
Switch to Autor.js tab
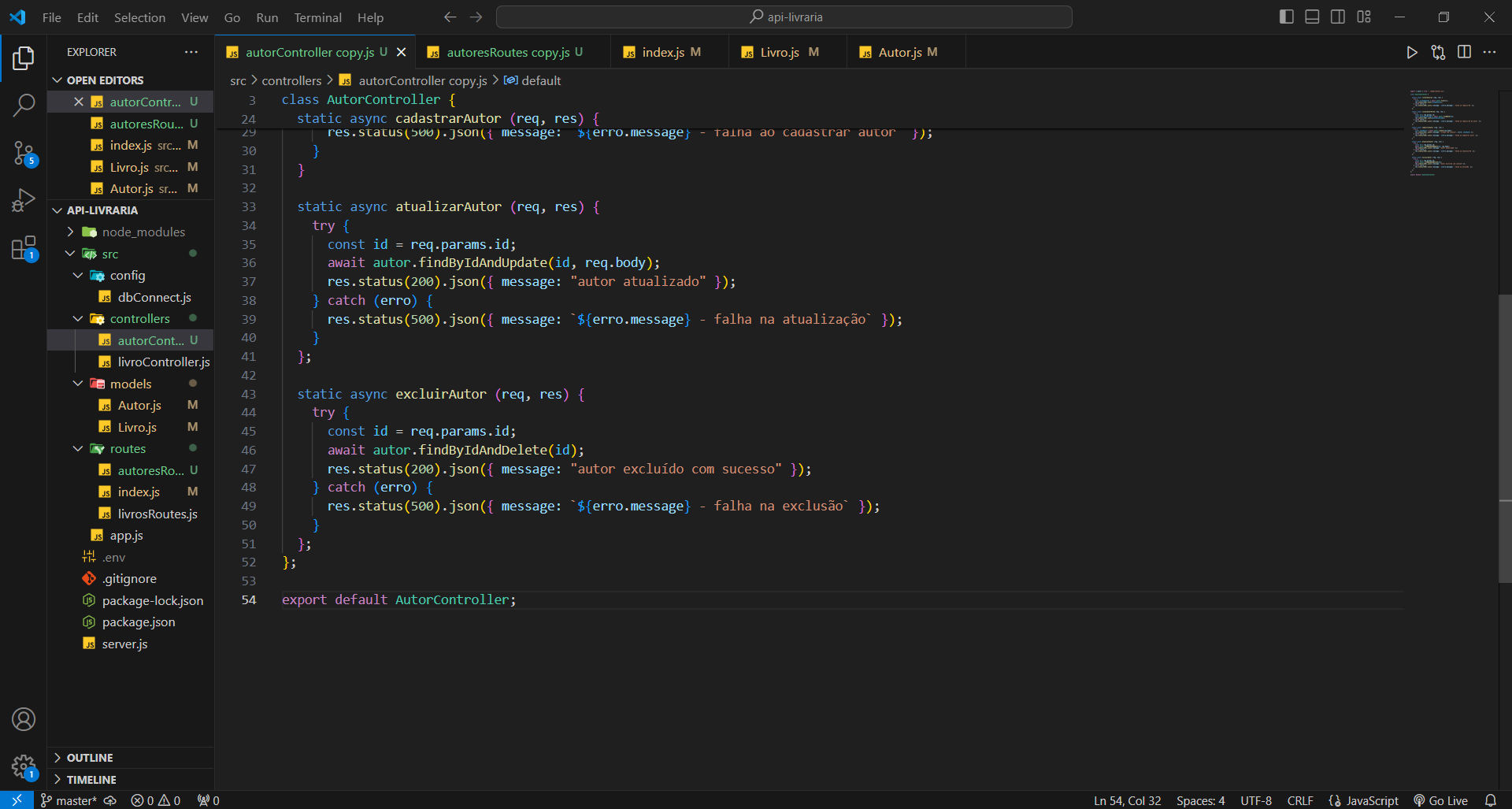tap(906, 52)
